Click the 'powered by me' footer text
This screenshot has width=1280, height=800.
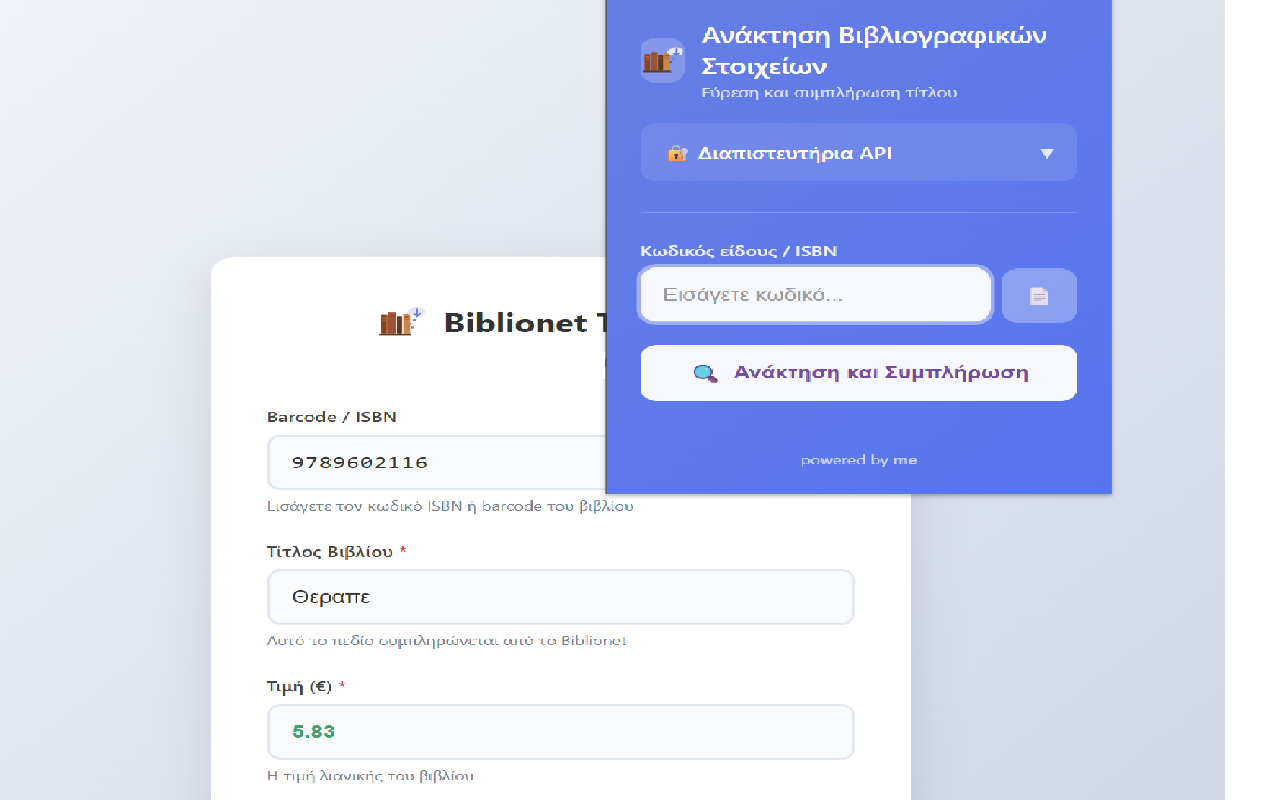pyautogui.click(x=858, y=460)
